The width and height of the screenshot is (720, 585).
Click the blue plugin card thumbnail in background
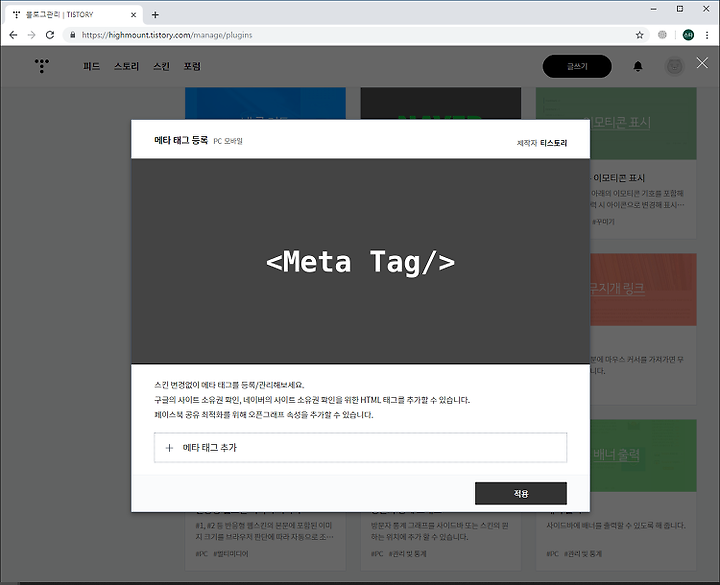click(x=265, y=103)
